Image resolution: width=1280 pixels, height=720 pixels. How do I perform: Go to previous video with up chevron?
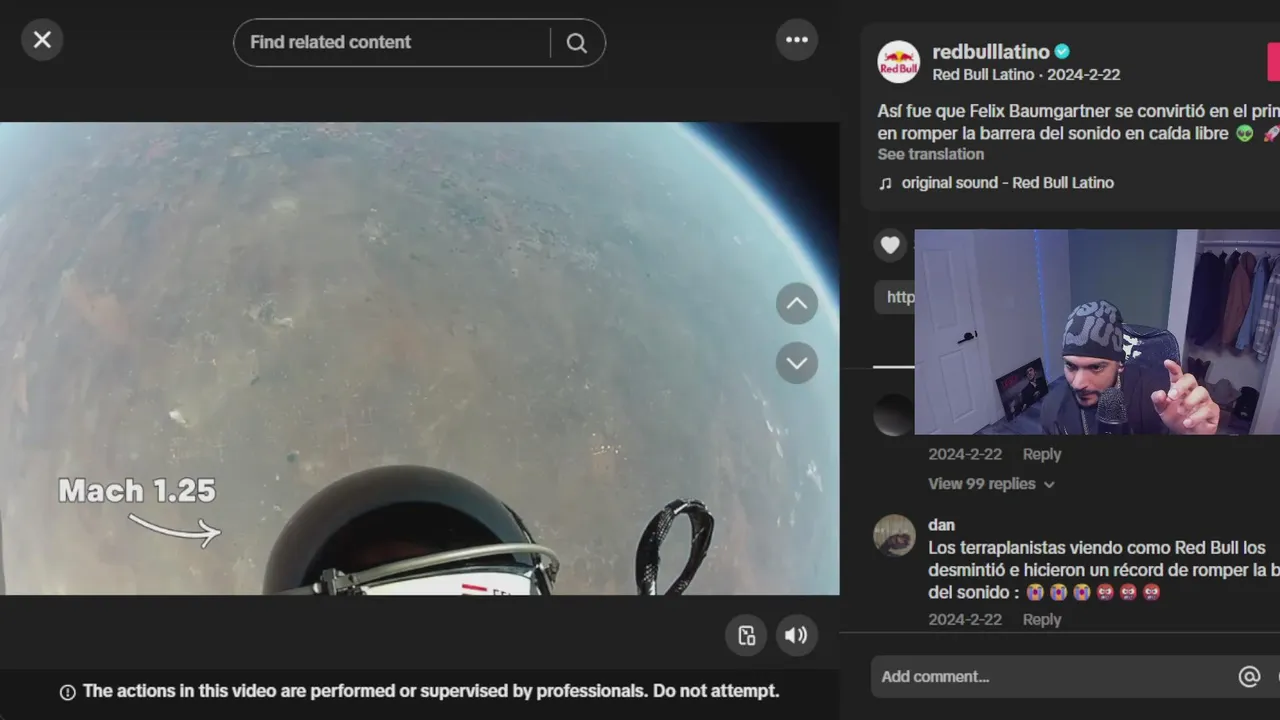pos(797,304)
